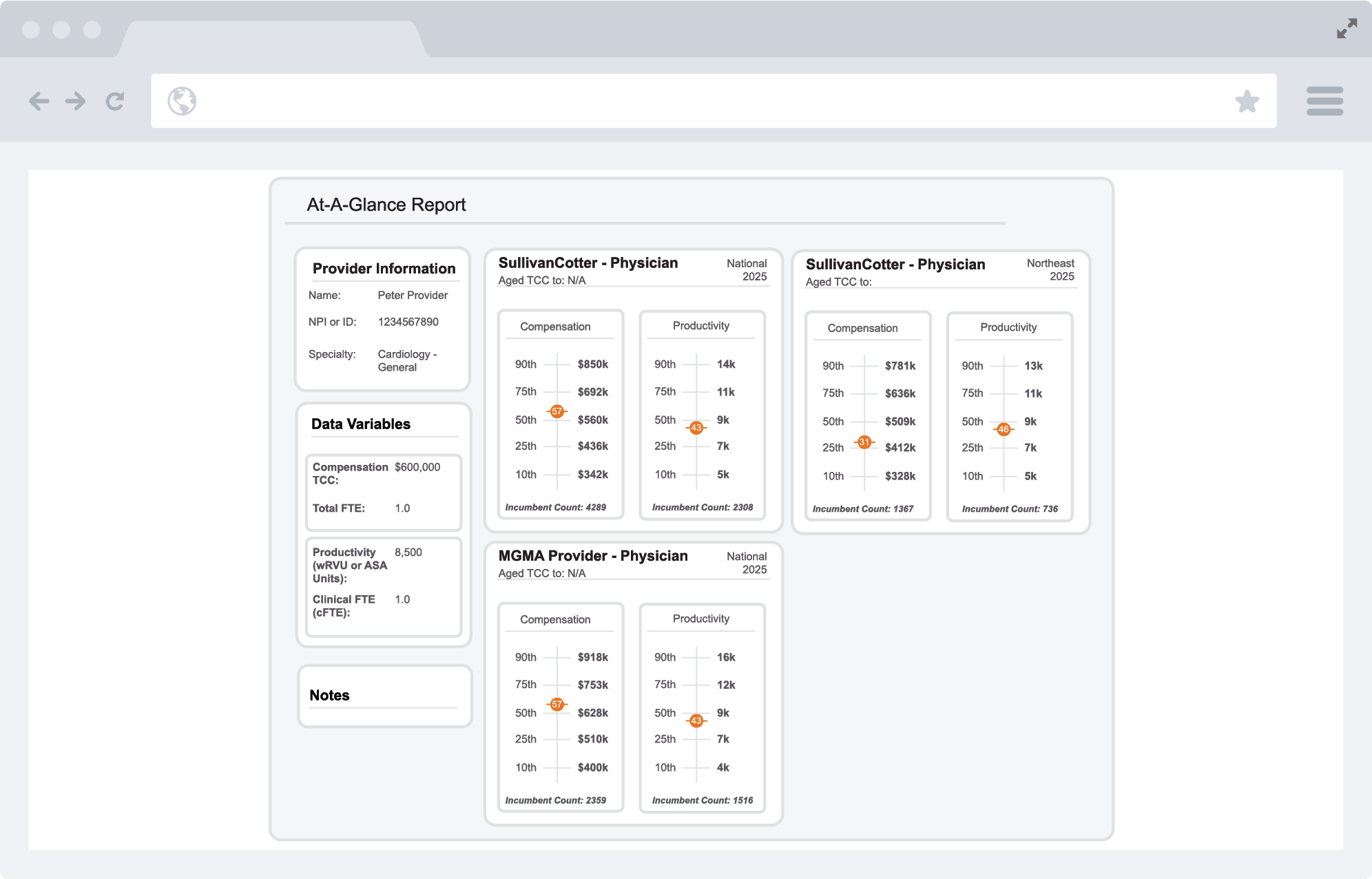Click percentile marker 31 in Northeast Compensation

tap(864, 442)
